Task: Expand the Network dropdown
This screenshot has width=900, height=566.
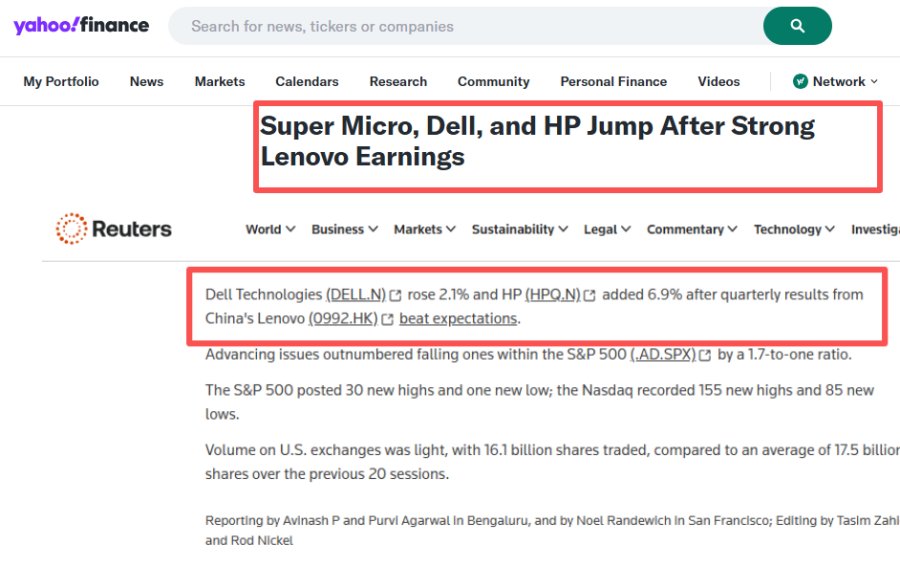Action: (835, 82)
